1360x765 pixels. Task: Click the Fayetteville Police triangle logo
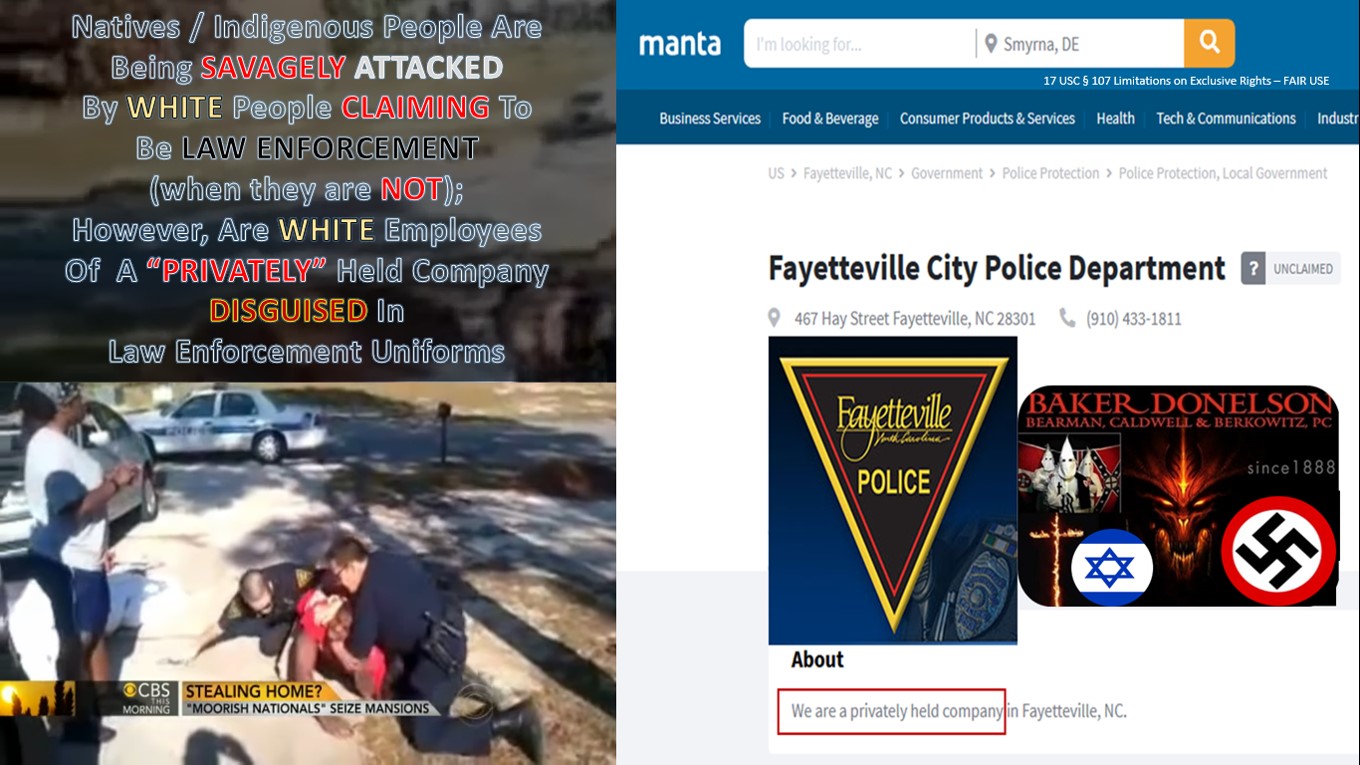pos(893,490)
